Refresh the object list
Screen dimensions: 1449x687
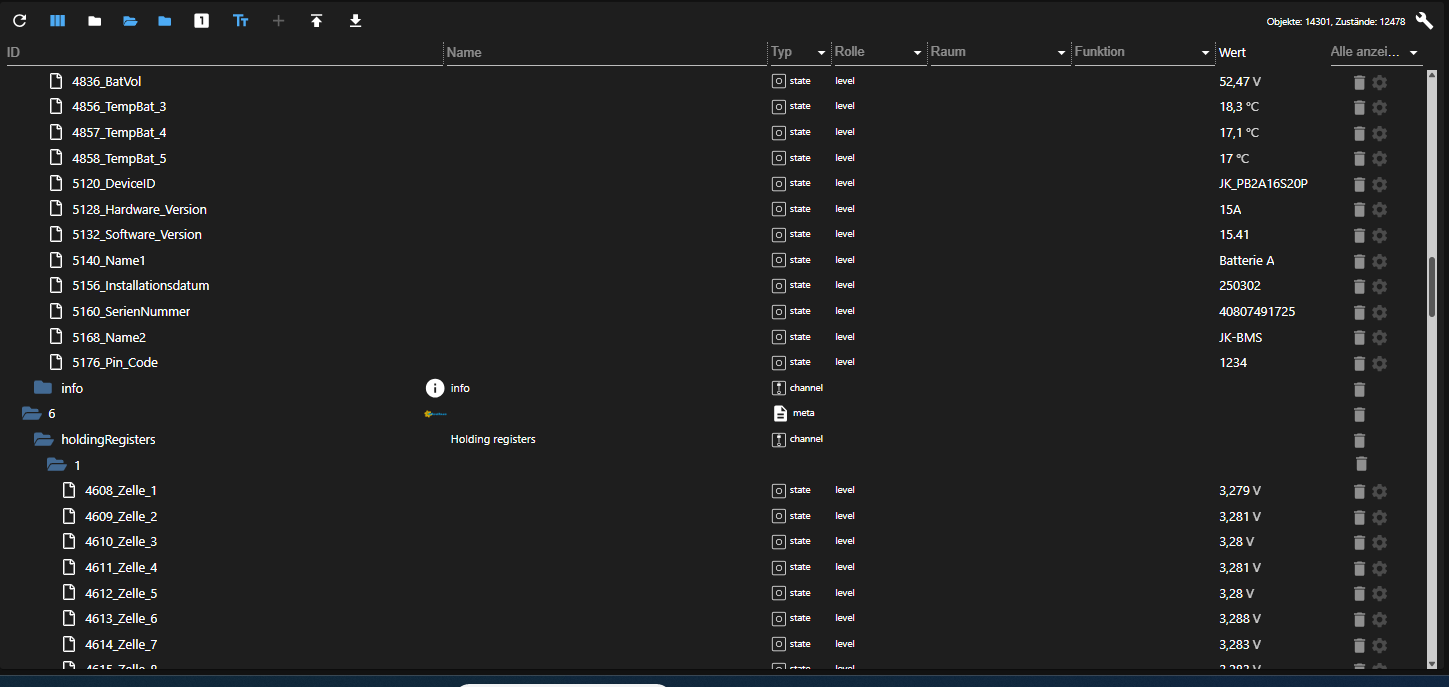tap(19, 20)
